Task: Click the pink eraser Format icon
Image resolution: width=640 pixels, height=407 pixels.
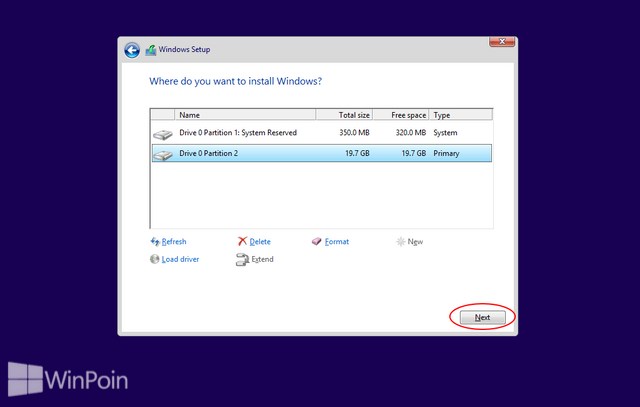Action: (x=317, y=242)
